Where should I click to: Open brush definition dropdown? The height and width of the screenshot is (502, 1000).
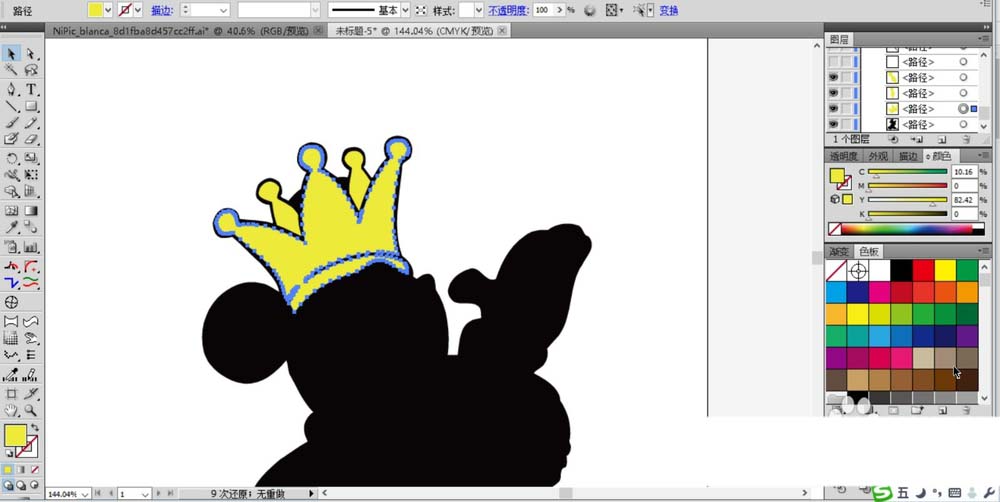click(x=315, y=10)
